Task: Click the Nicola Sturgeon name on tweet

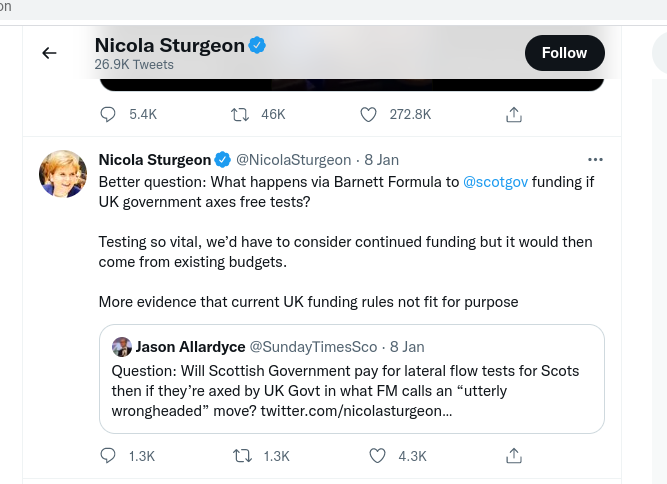Action: 155,160
